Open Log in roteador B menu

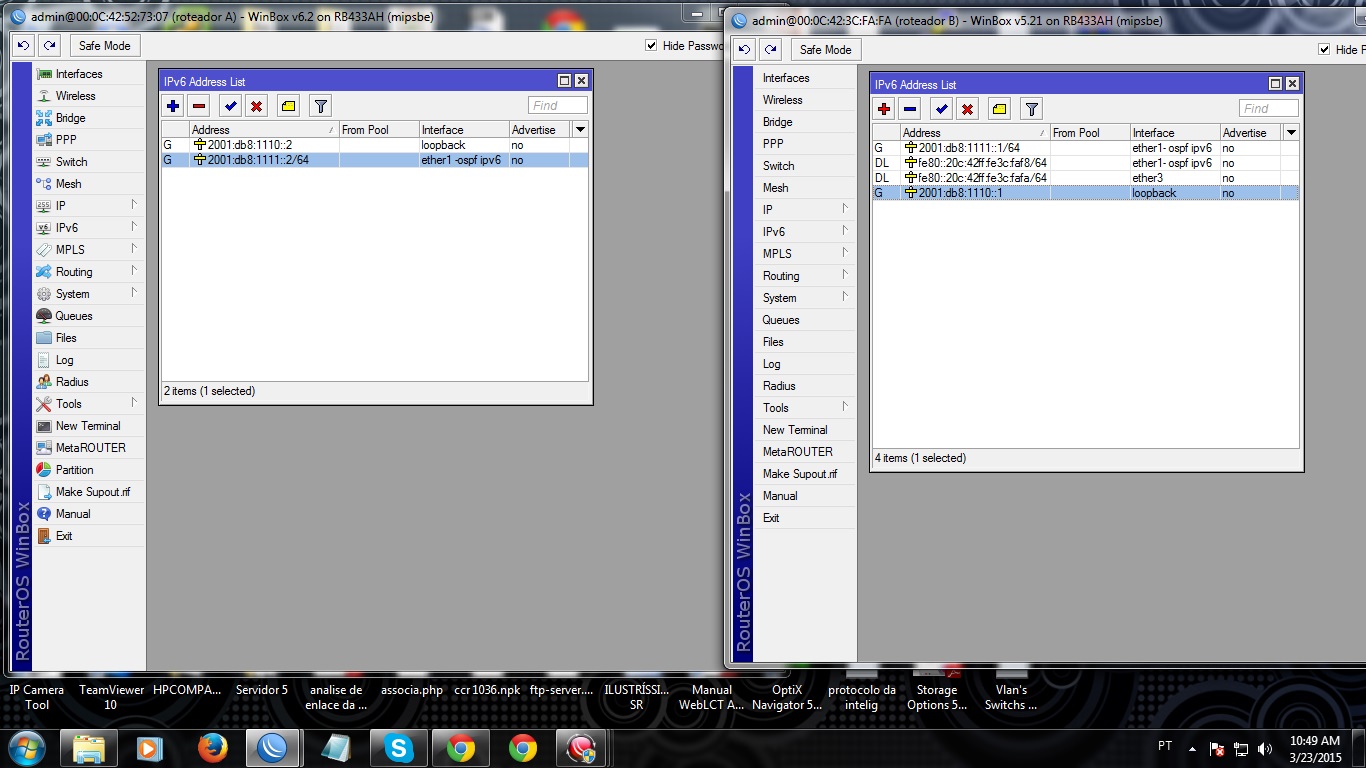click(x=805, y=364)
